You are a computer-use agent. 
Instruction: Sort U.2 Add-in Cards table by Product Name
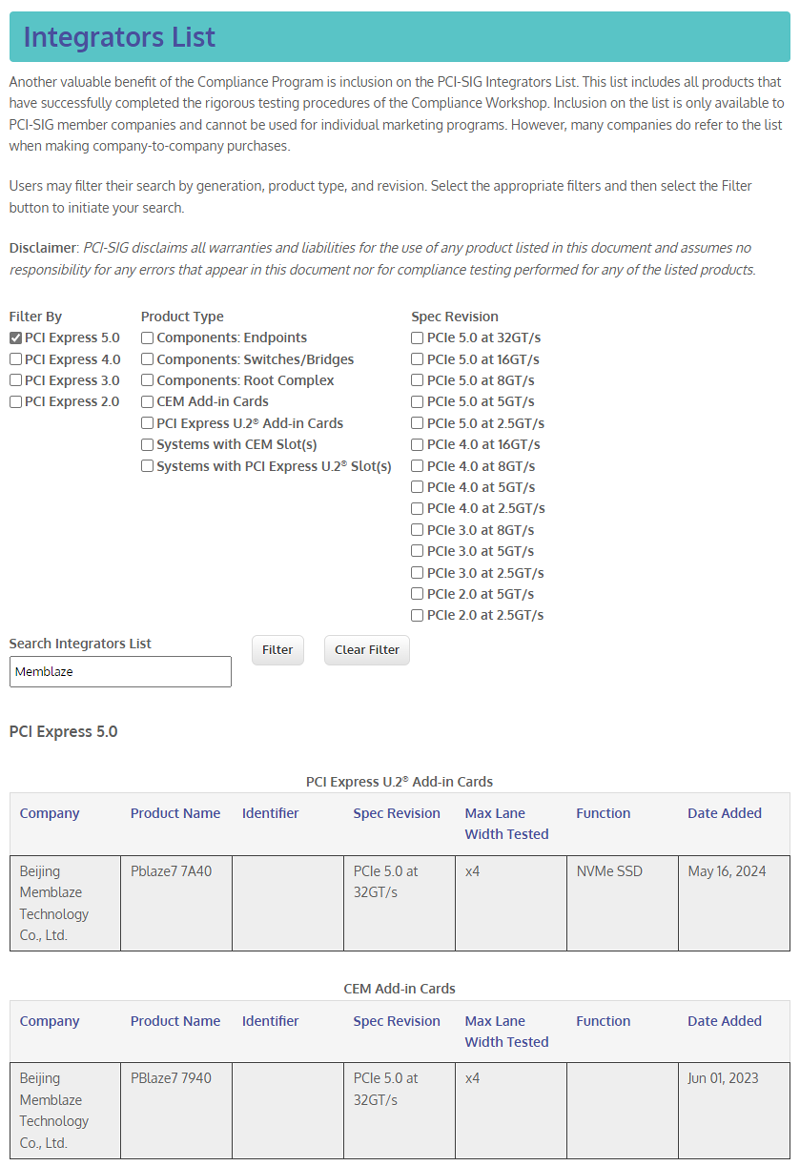[175, 814]
